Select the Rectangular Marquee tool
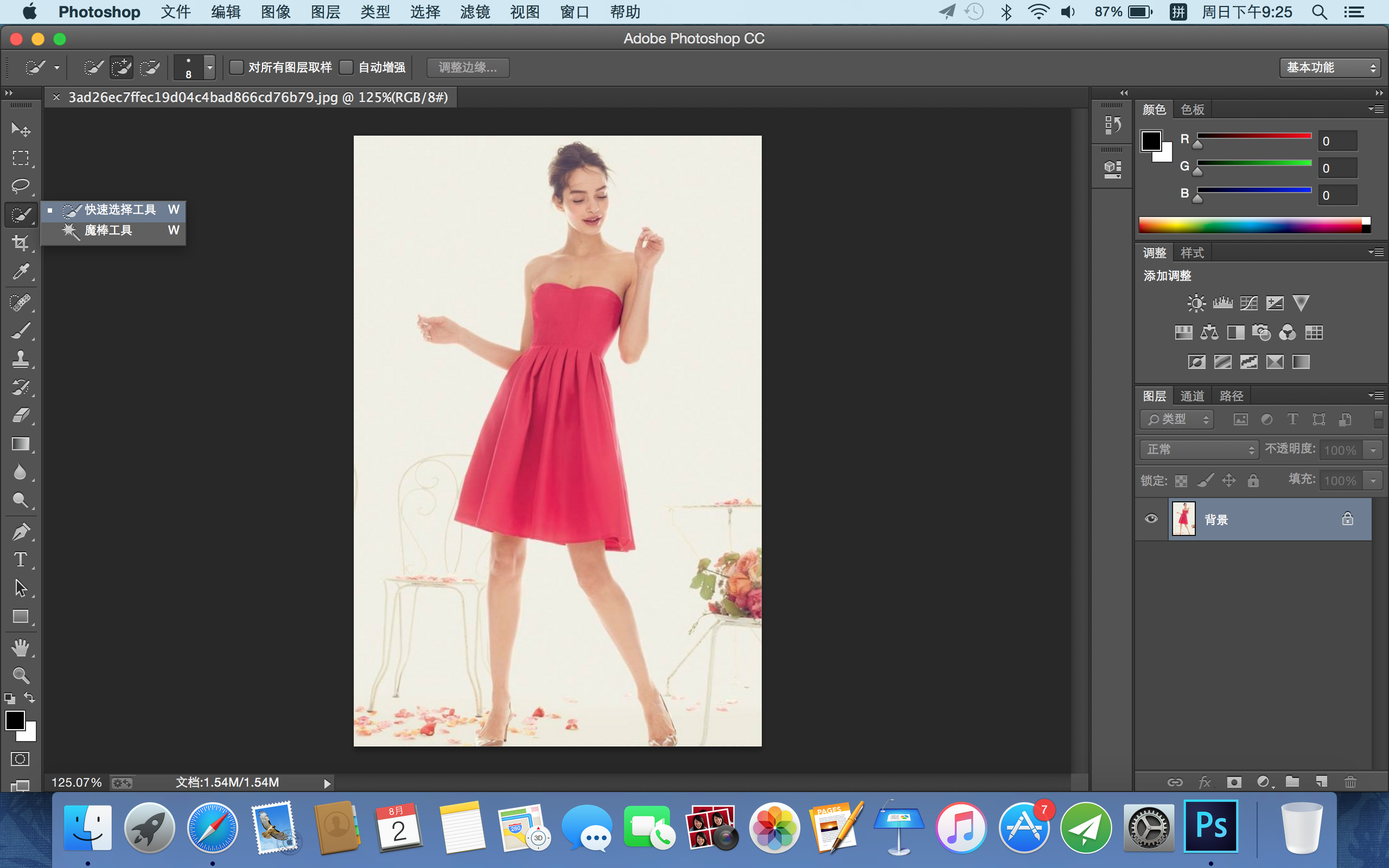Screen dimensions: 1389x868 pos(21,158)
